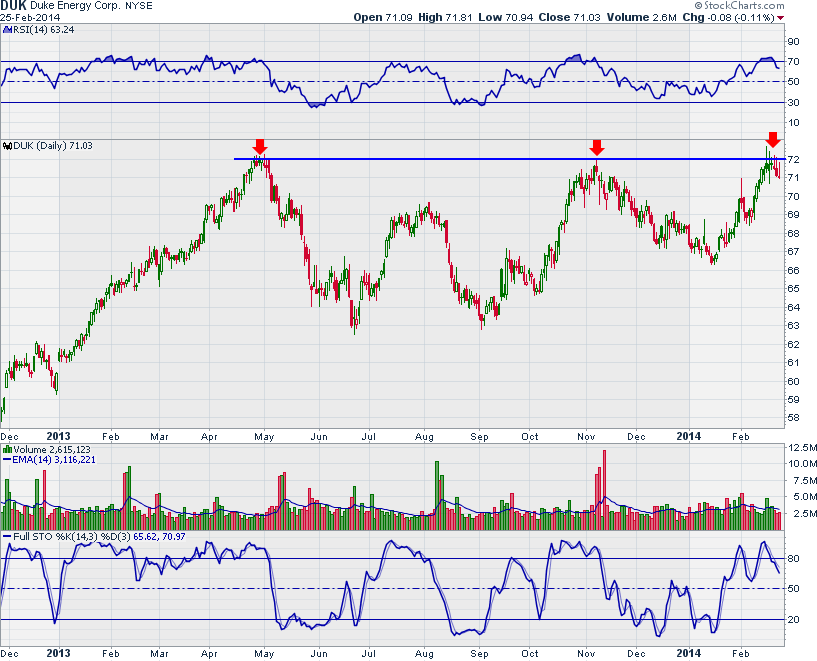Screen dimensions: 817x661
Task: Click the 65 price axis label
Action: pyautogui.click(x=793, y=289)
